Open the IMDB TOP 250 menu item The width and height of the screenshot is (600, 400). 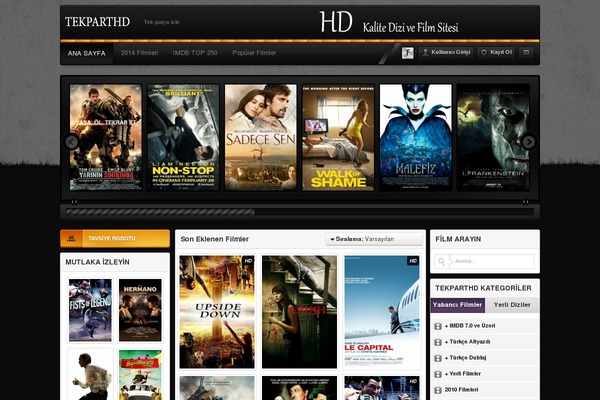click(195, 53)
